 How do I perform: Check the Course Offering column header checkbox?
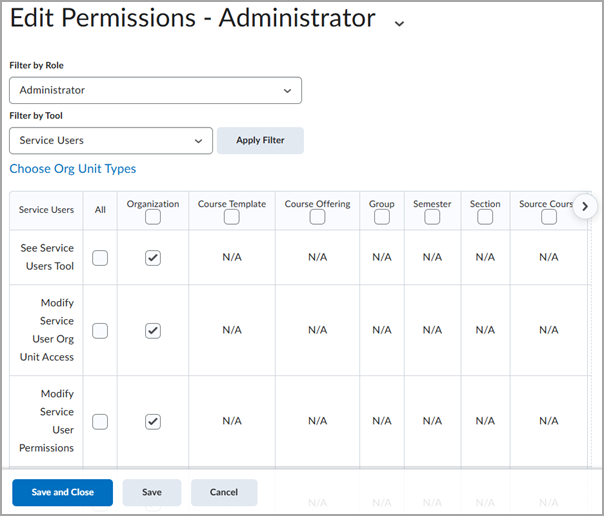(x=317, y=217)
